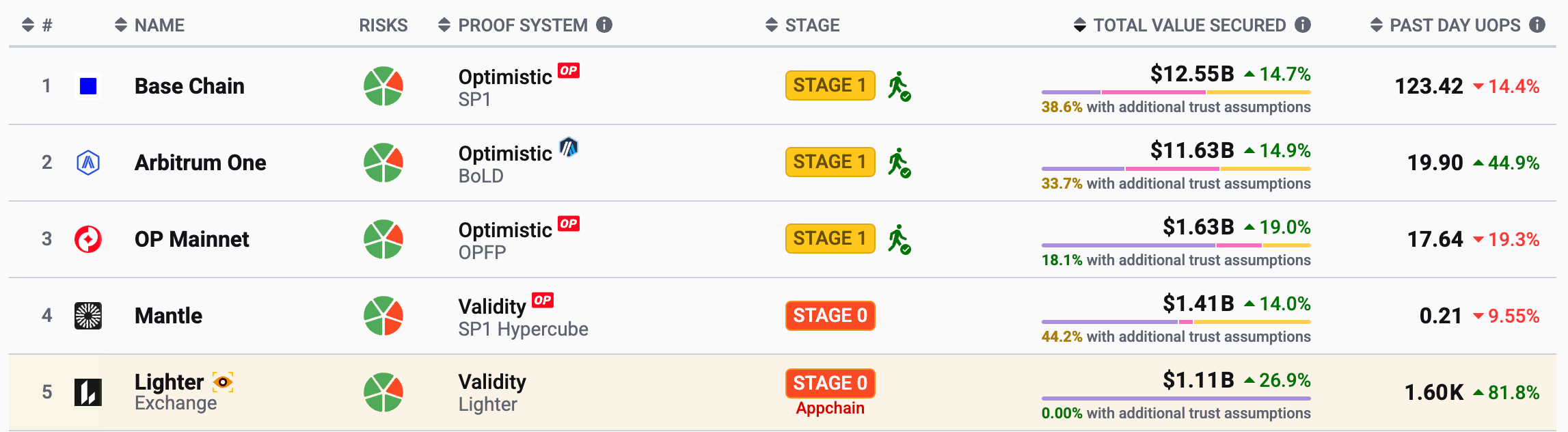1568x432 pixels.
Task: Click the OP Mainnet red circle logo
Action: click(88, 239)
